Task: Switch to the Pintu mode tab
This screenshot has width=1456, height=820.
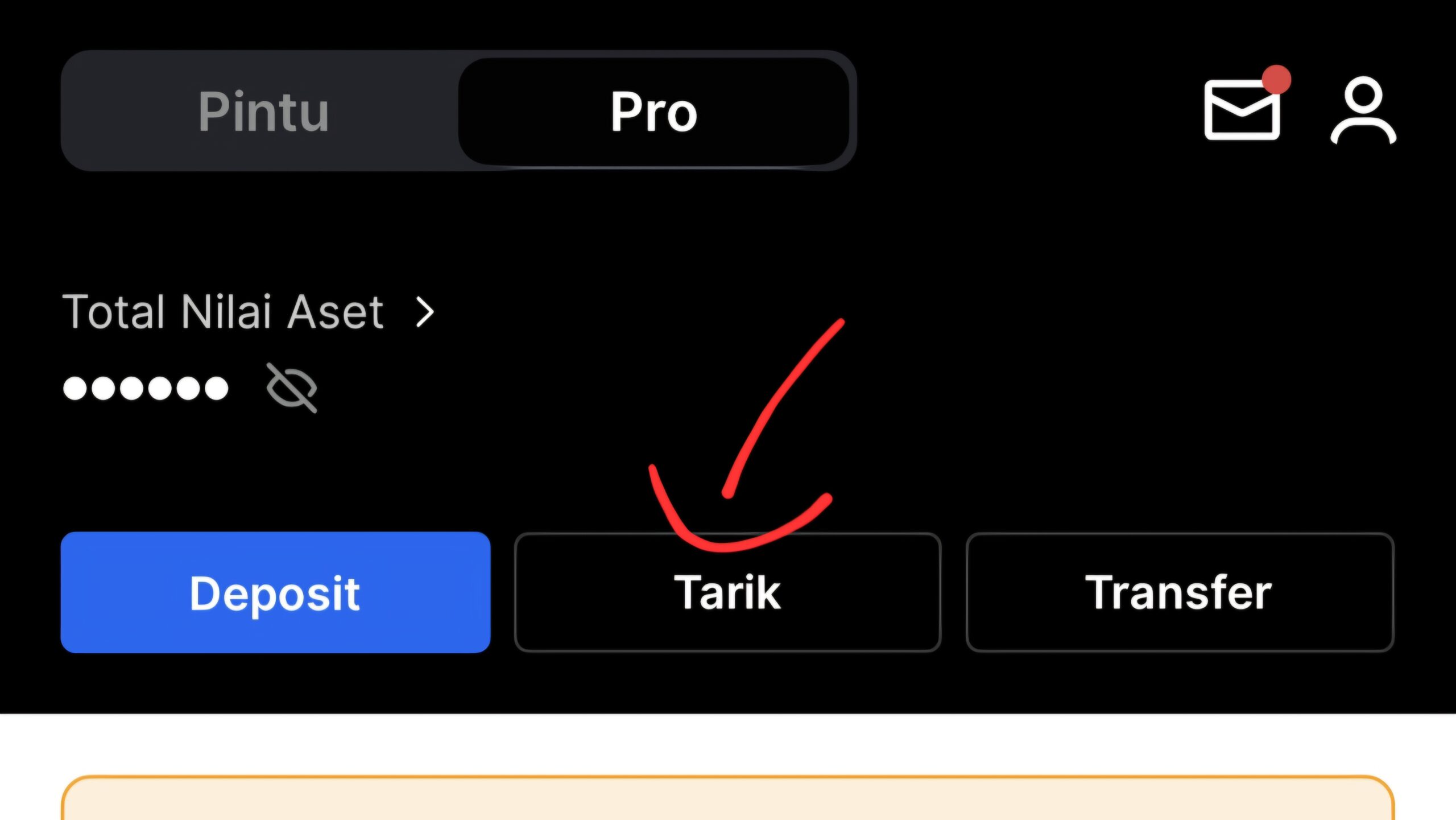Action: 263,111
